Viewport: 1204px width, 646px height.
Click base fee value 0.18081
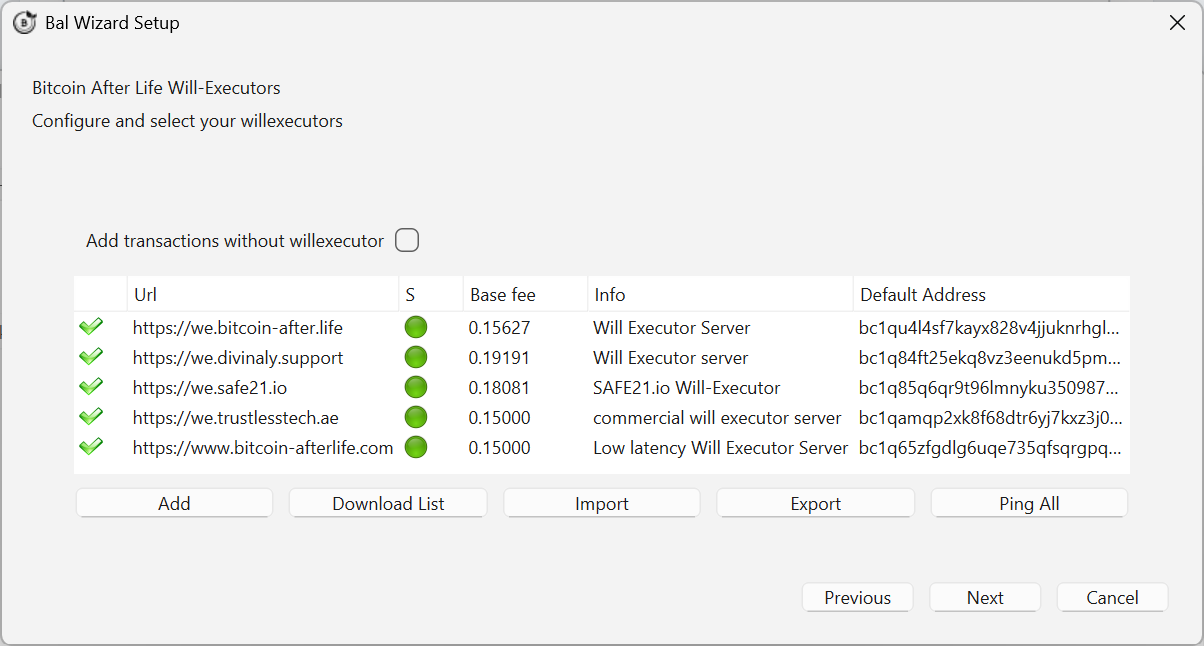click(x=500, y=387)
